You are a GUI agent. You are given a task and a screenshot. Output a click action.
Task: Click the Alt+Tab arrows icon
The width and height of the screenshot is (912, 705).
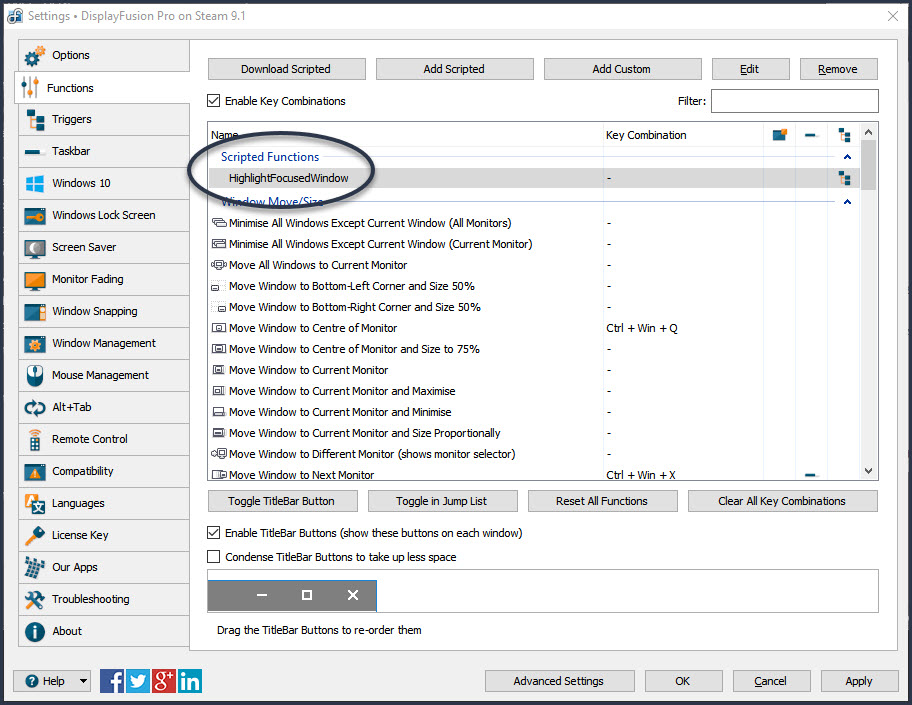[x=35, y=408]
